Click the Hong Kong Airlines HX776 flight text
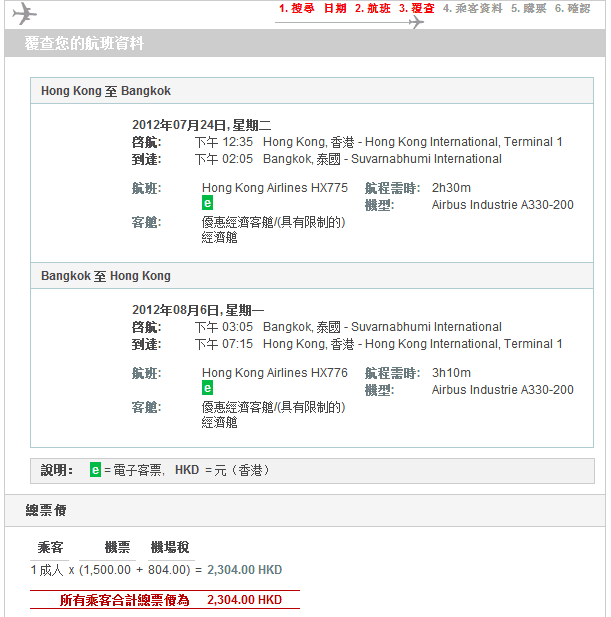The image size is (611, 617). [x=275, y=373]
